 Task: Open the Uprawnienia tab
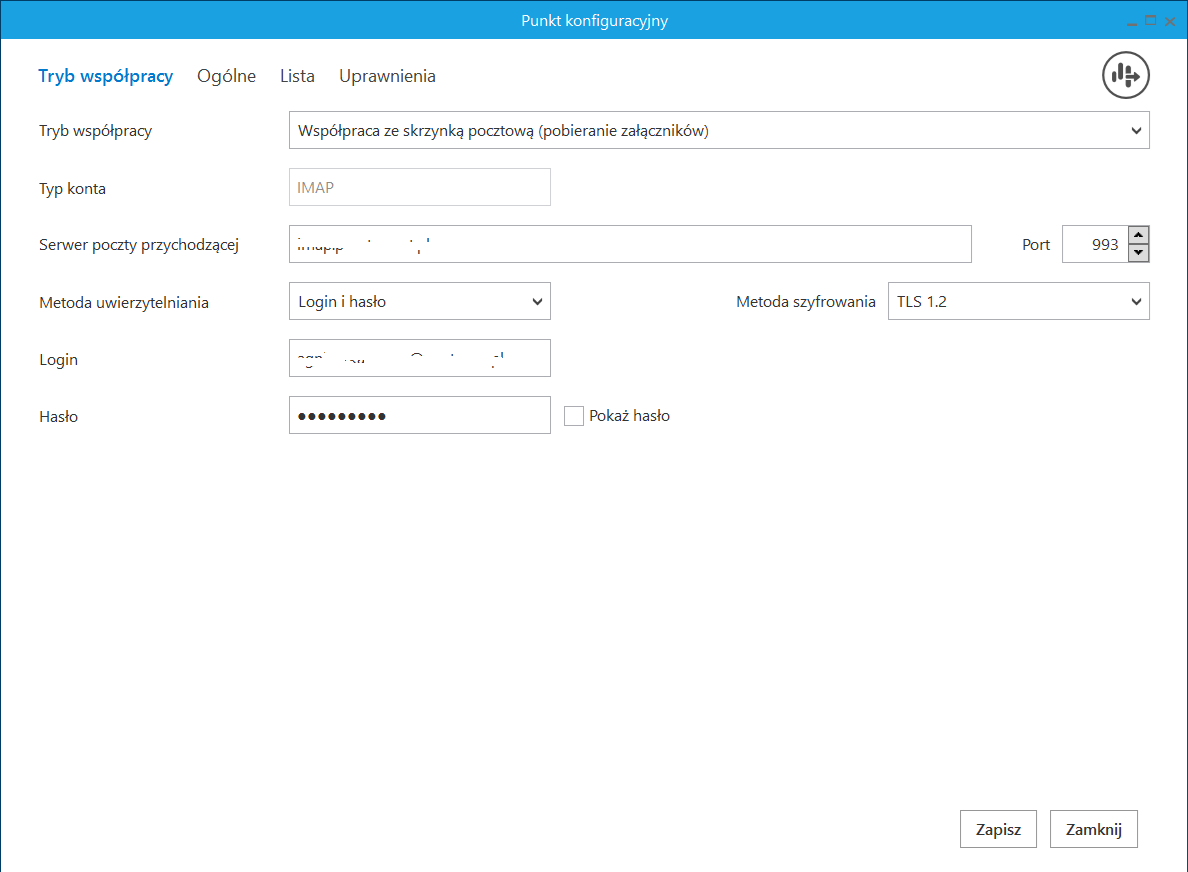point(387,76)
